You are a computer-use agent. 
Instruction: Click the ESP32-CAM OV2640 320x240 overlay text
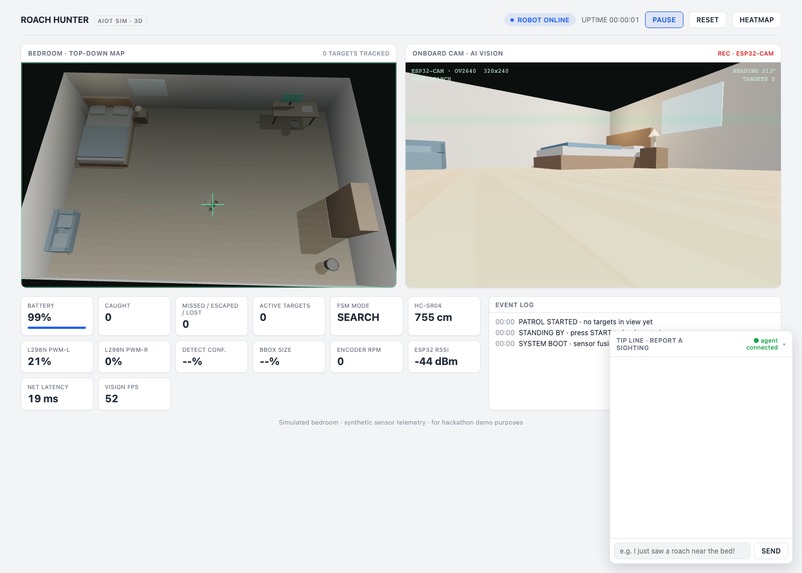coord(460,71)
